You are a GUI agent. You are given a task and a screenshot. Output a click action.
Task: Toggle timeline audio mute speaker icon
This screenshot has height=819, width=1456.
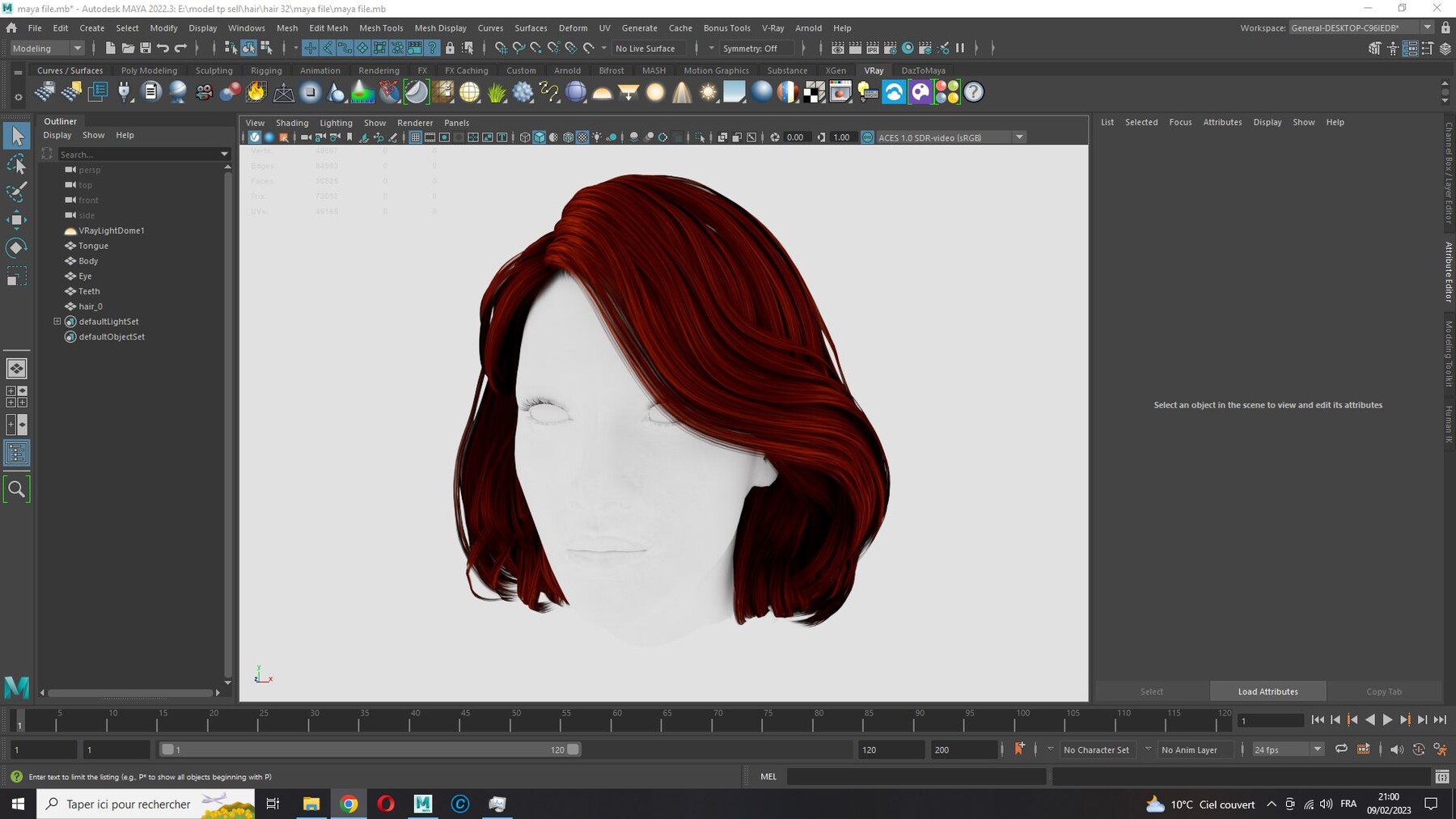coord(1396,749)
